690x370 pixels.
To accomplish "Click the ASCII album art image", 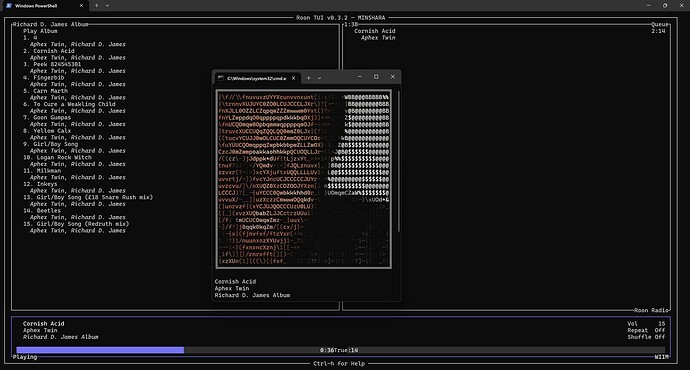I will 304,179.
